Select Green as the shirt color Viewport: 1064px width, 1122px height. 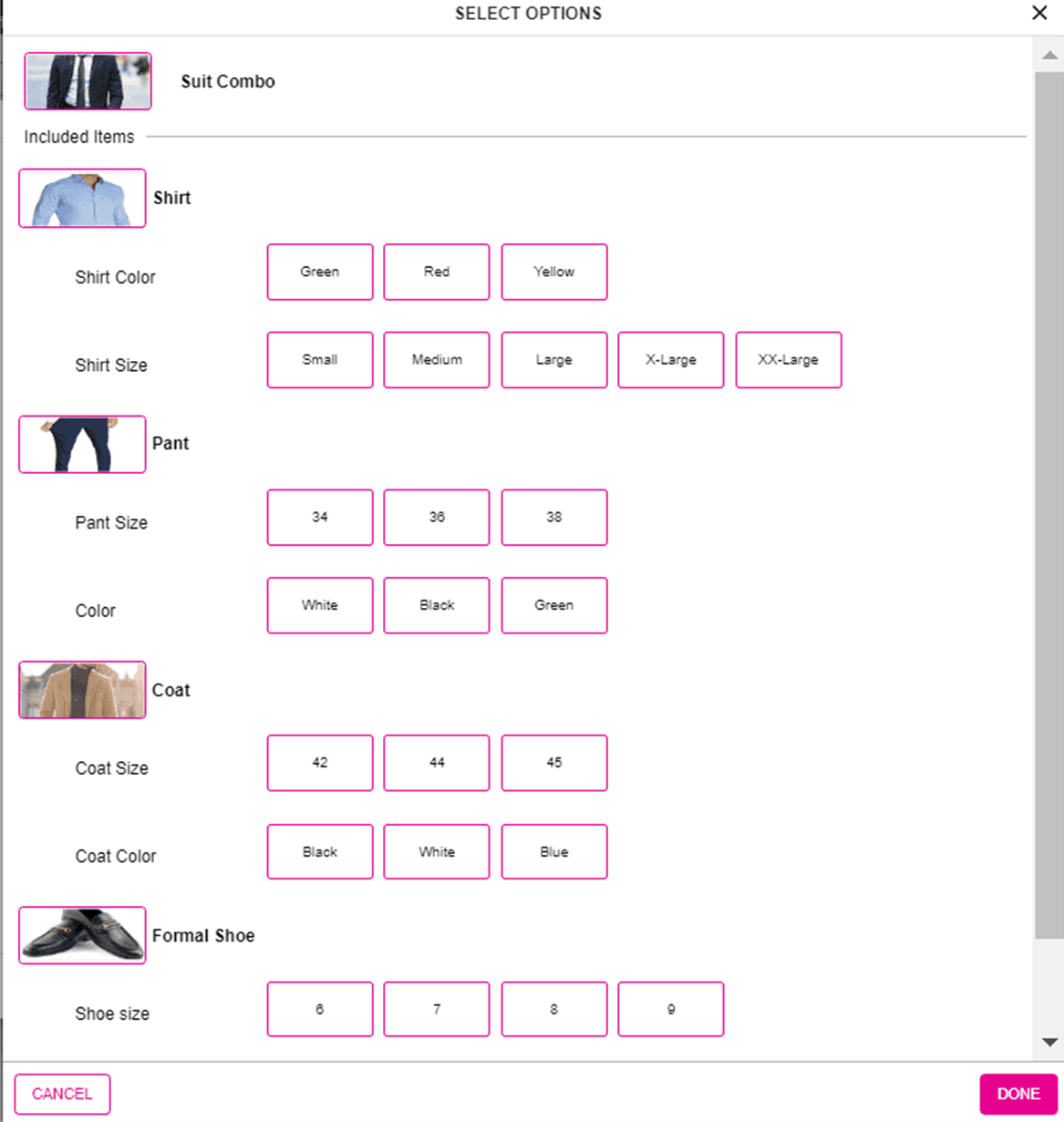pyautogui.click(x=320, y=272)
